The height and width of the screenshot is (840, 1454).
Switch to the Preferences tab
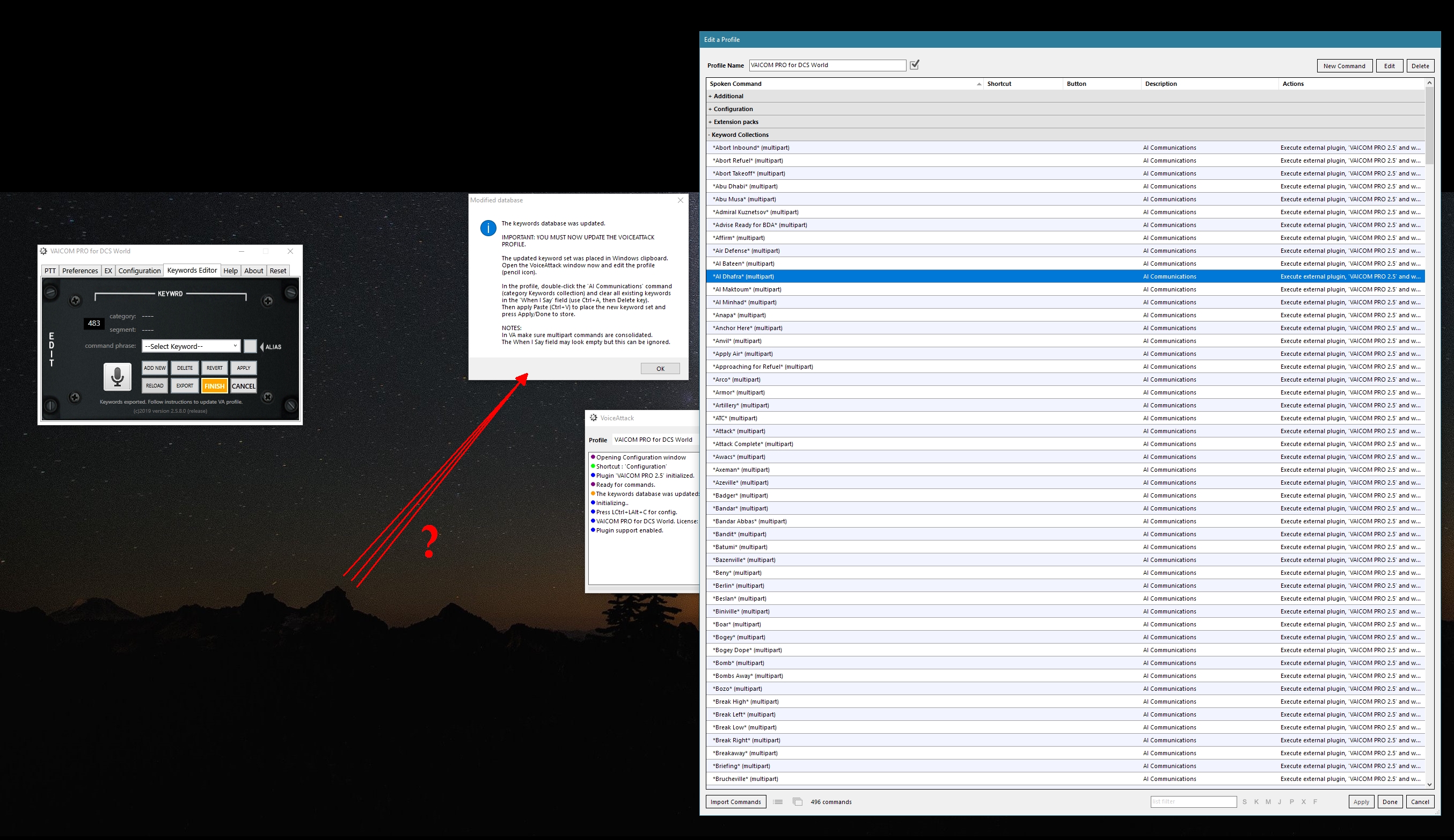[80, 271]
